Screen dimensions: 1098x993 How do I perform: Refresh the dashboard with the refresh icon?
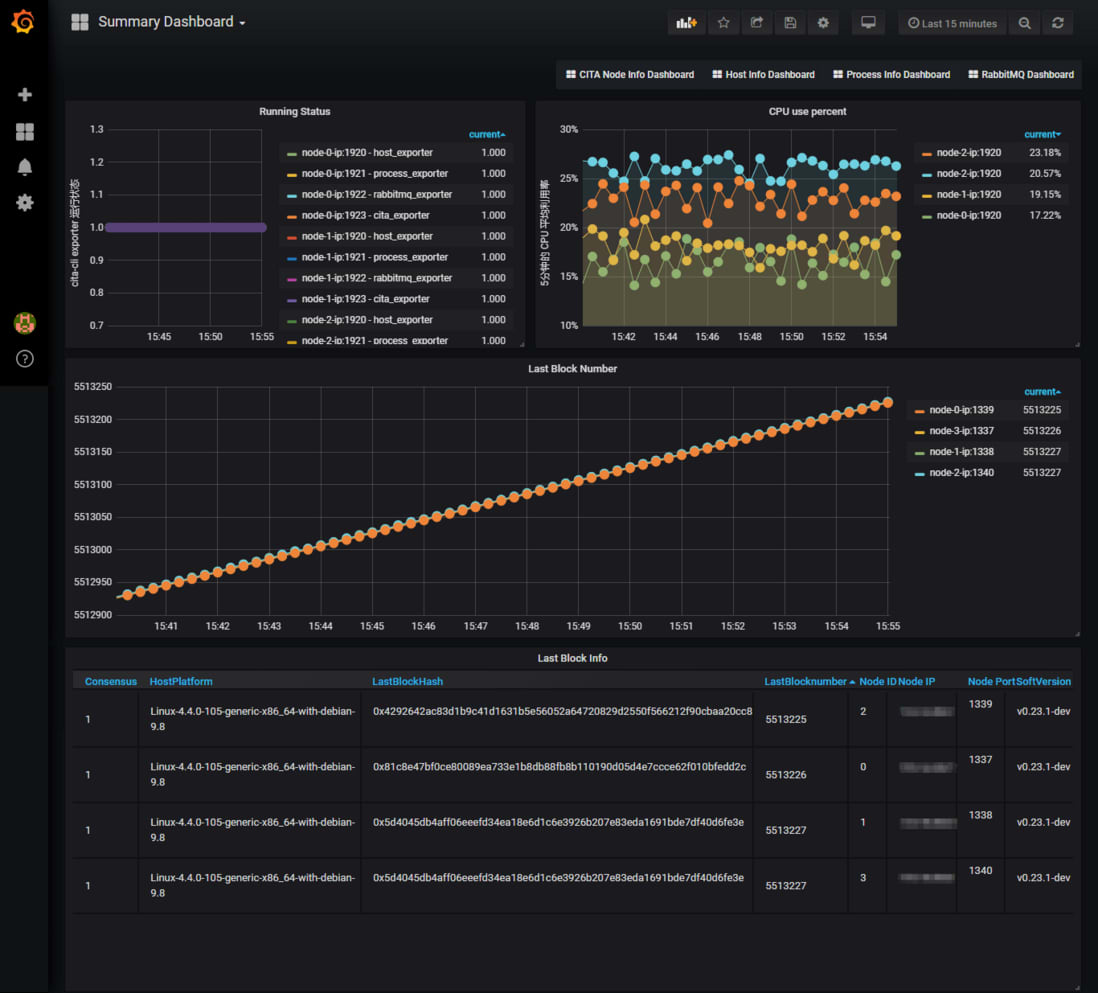pos(1057,23)
